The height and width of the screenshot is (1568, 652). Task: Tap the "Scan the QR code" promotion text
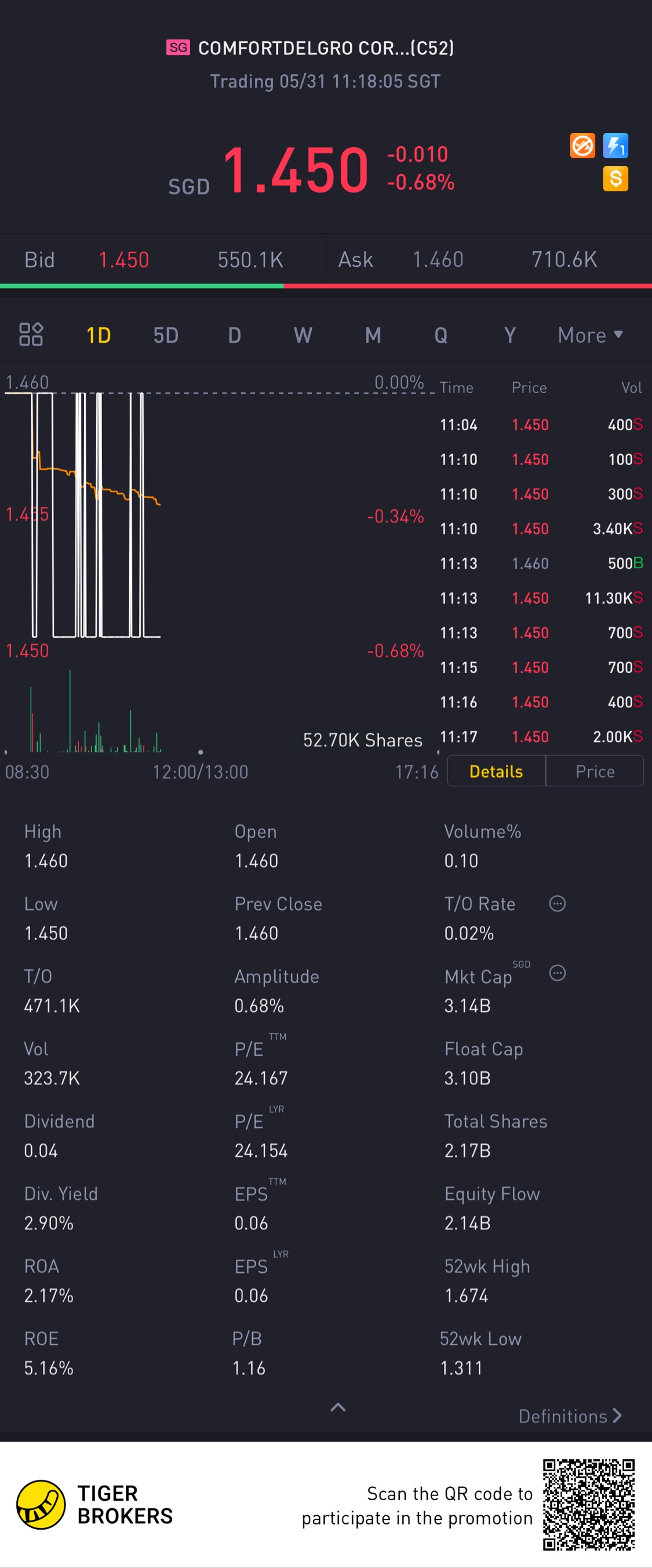[417, 1505]
